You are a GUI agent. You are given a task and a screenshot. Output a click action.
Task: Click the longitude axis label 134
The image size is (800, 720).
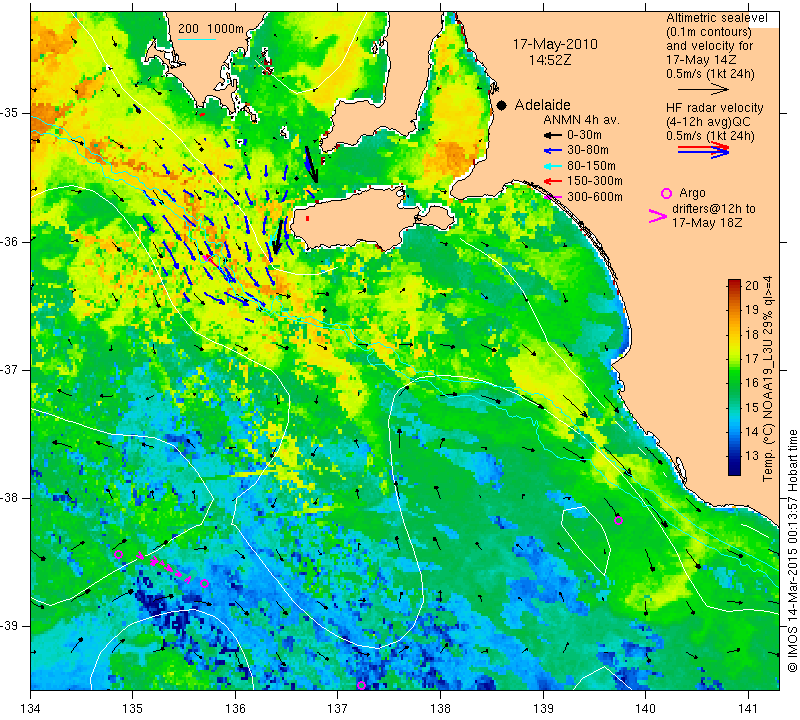coord(31,709)
